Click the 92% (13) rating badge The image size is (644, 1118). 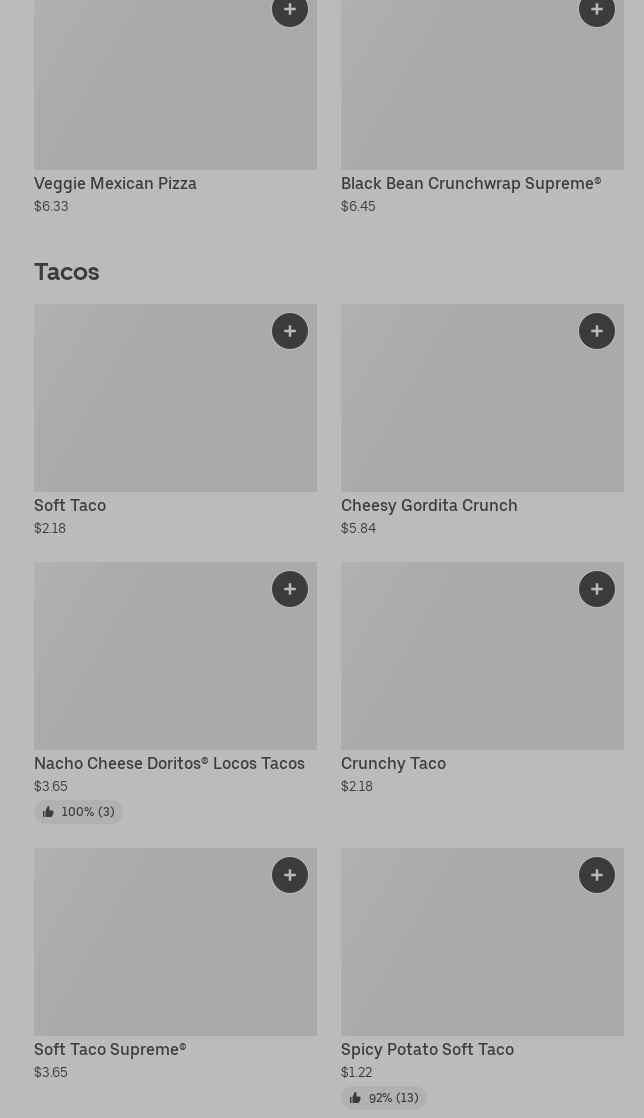384,1098
